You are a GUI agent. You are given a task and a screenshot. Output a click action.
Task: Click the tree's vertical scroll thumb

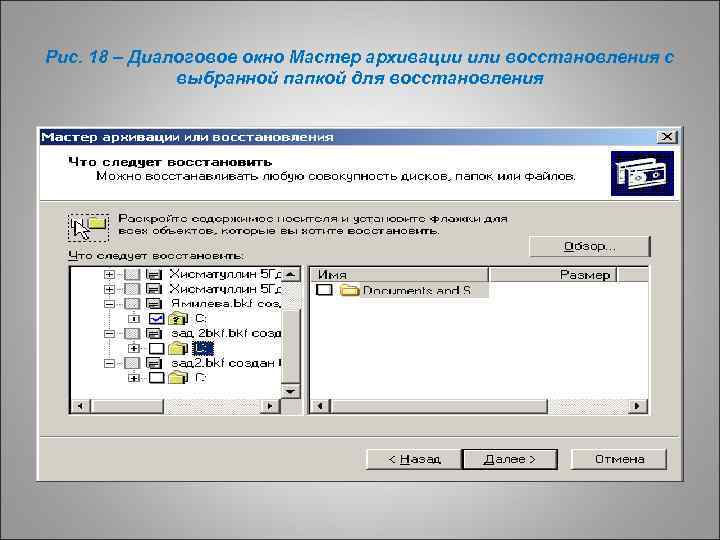(x=291, y=346)
